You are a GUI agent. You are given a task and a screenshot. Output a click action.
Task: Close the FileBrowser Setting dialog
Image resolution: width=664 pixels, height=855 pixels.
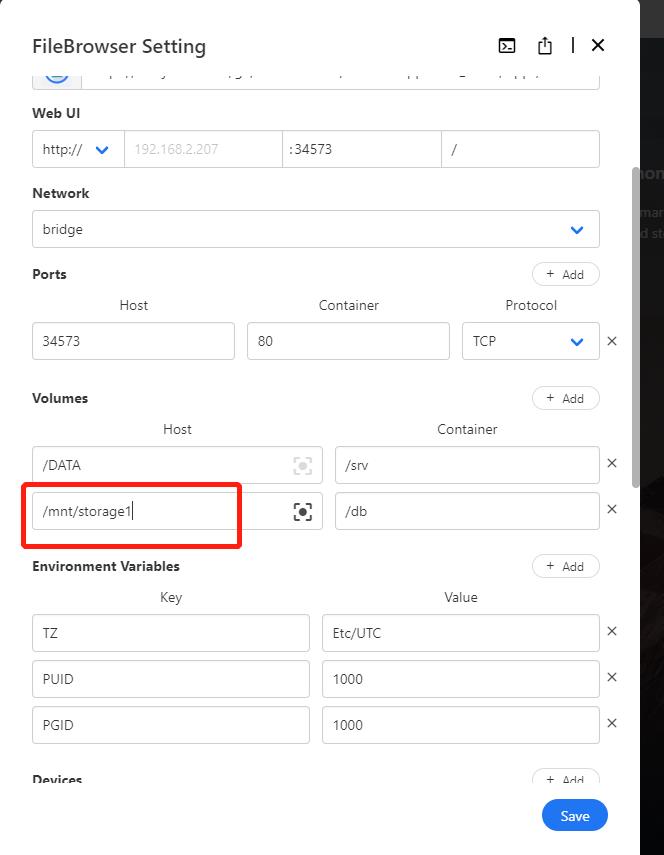(598, 45)
